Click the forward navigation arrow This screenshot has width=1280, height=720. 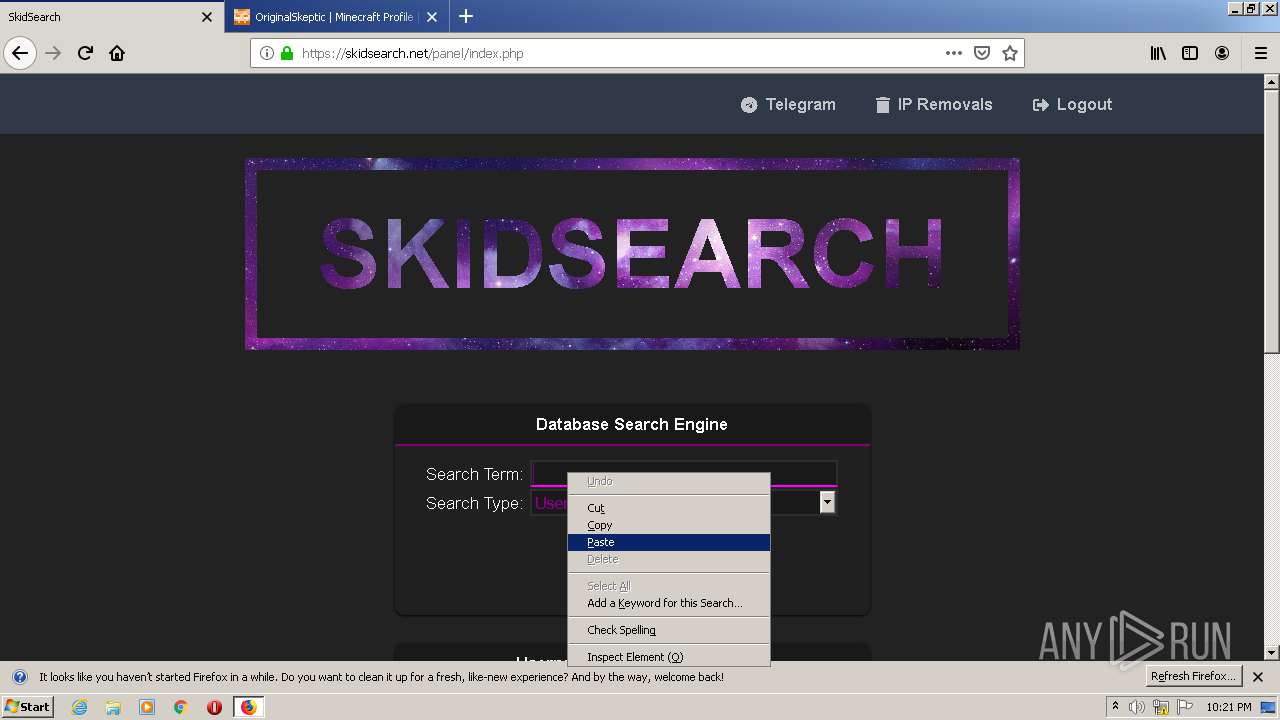point(53,53)
